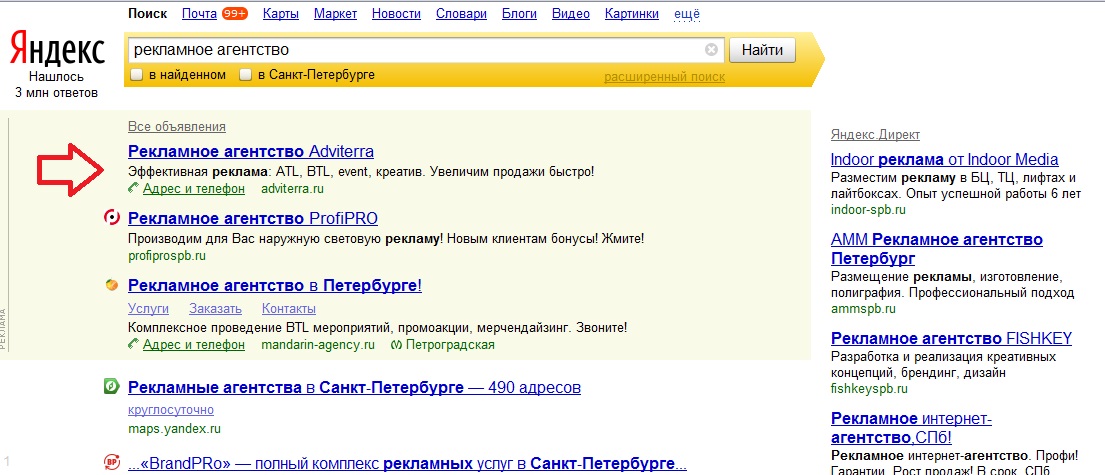The height and width of the screenshot is (475, 1105).
Task: Click the Петроградская metro station text
Action: coord(450,345)
